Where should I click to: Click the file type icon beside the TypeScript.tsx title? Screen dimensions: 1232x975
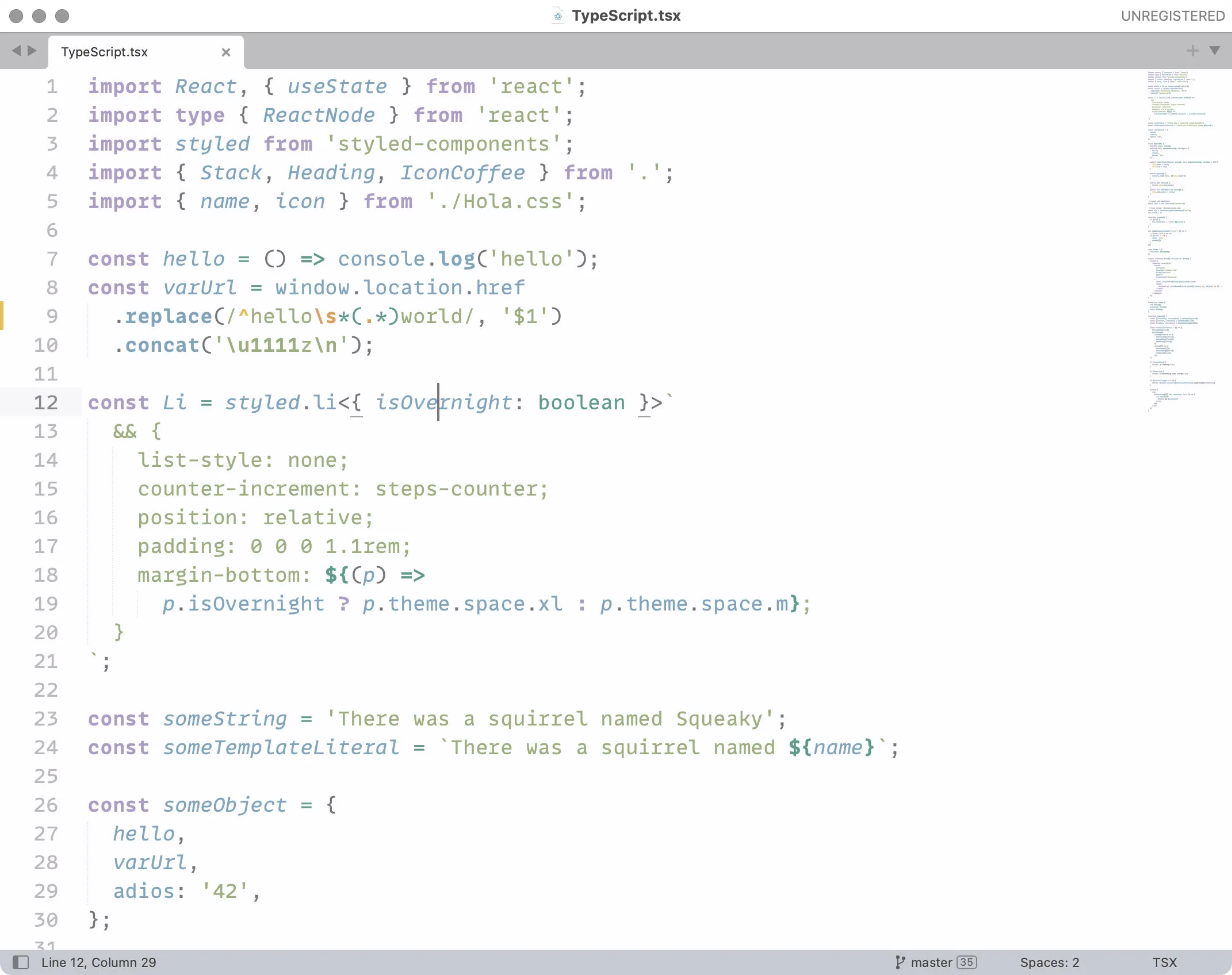click(x=557, y=16)
